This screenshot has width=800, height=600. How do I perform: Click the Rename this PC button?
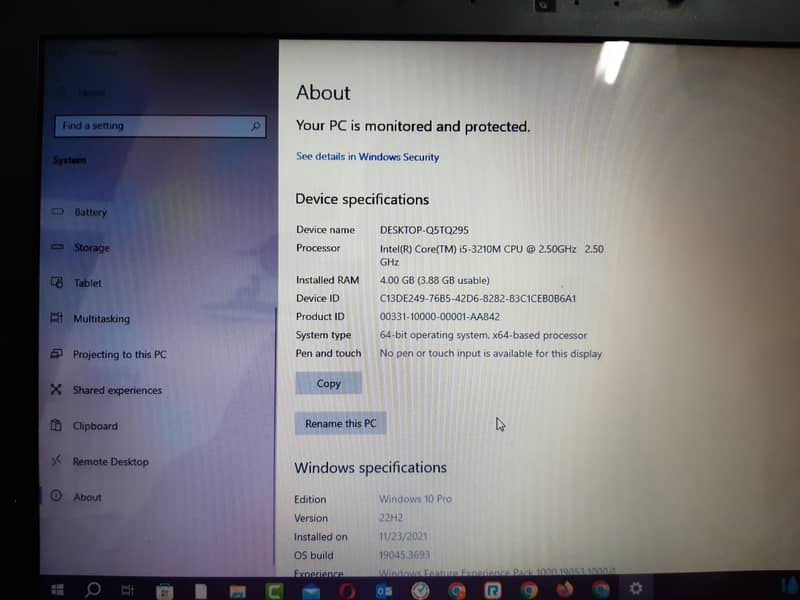click(340, 423)
